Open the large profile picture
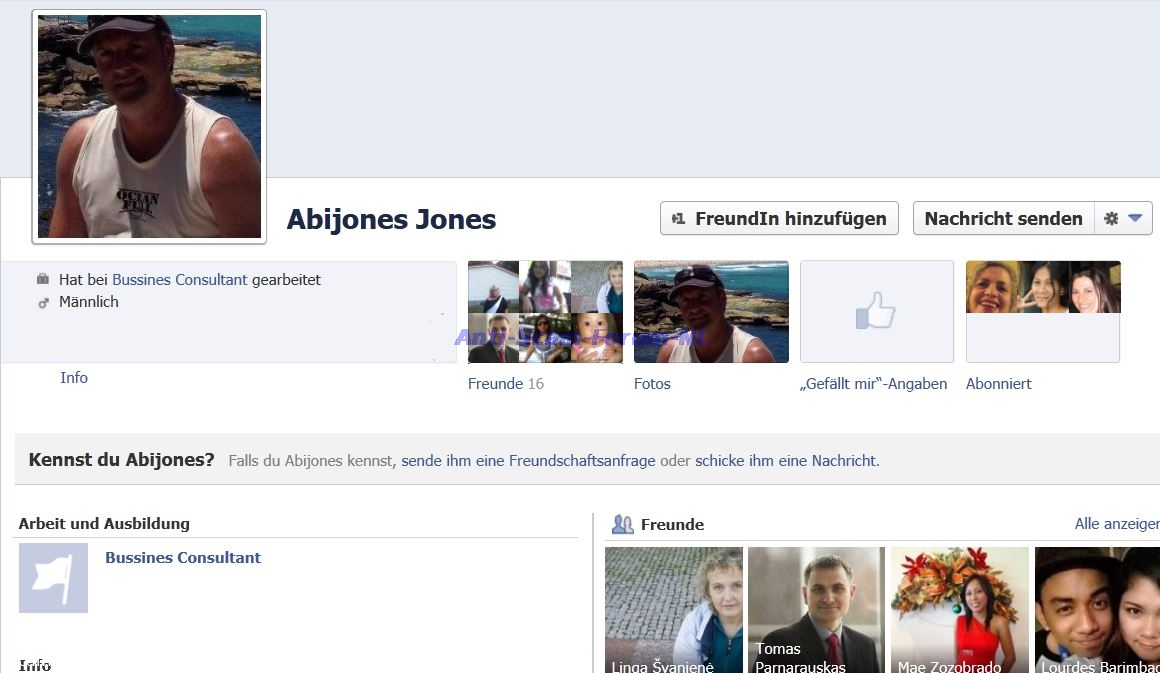The image size is (1160, 673). [x=149, y=126]
